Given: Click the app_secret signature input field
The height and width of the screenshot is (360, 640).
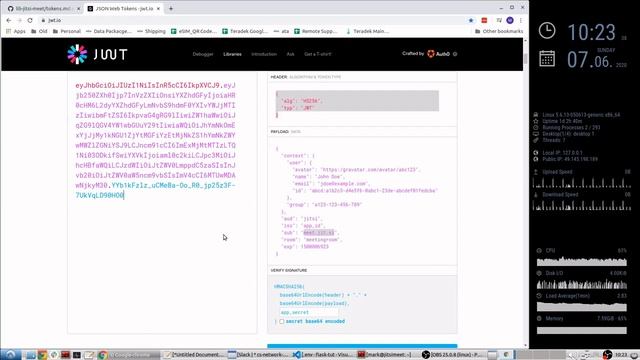Looking at the screenshot, I should 309,312.
